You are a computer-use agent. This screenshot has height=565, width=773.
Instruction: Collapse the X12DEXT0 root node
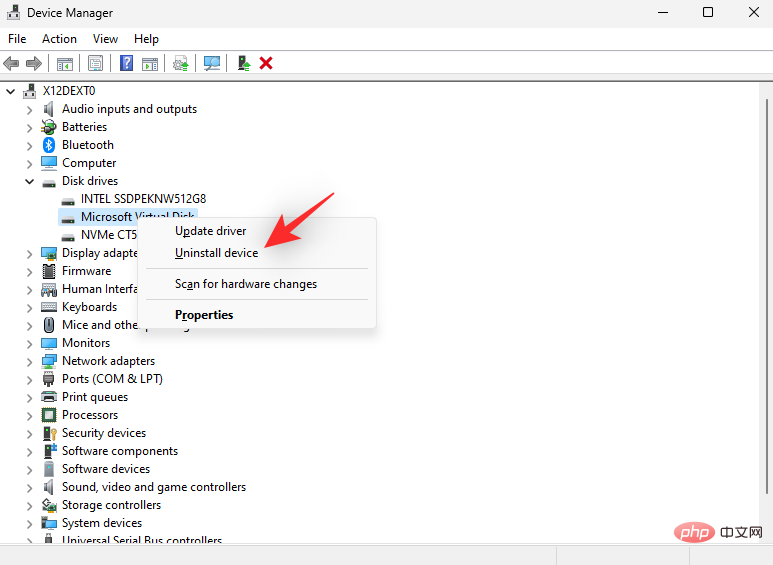pos(10,91)
